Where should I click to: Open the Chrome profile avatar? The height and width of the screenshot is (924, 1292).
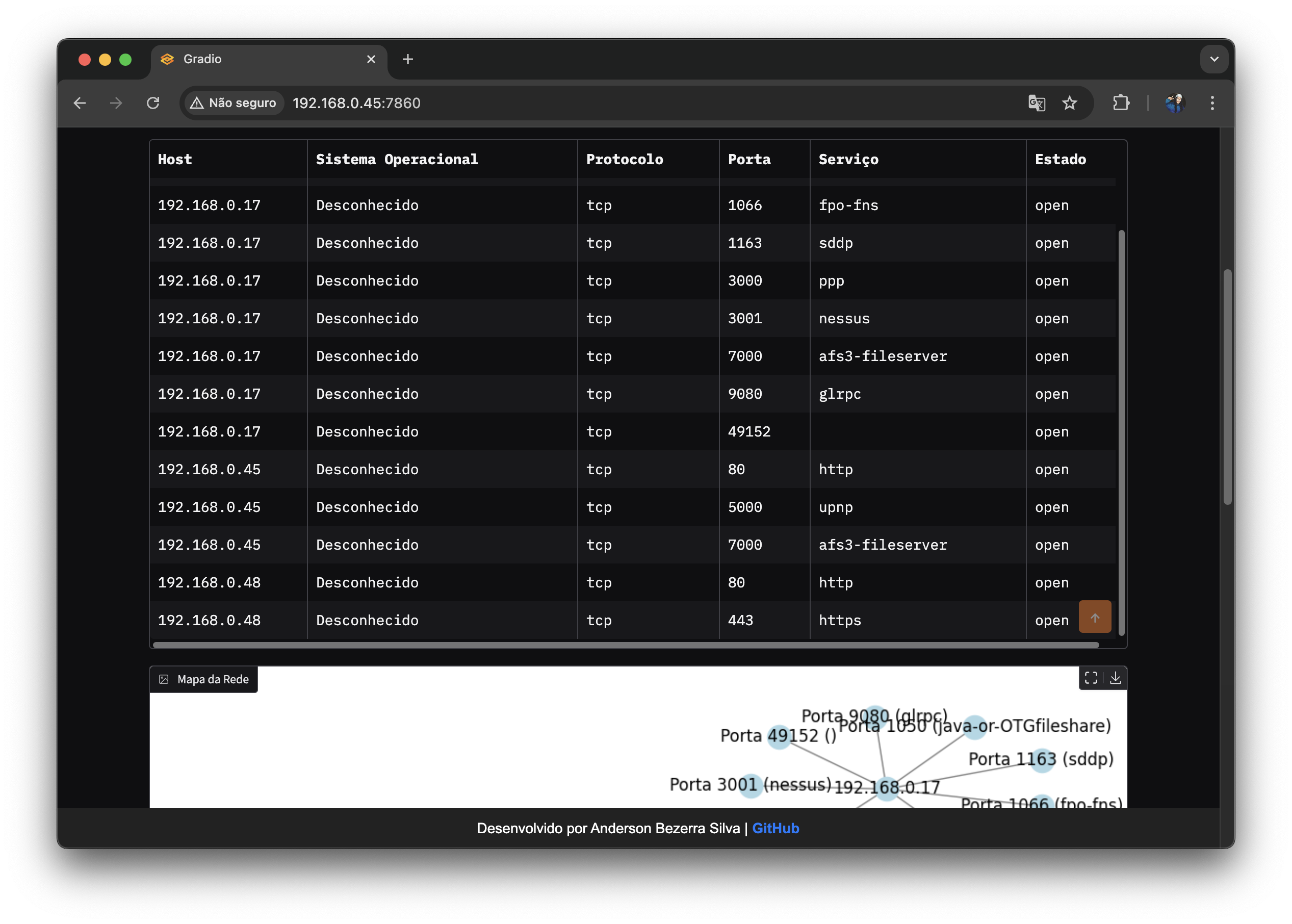click(1175, 103)
